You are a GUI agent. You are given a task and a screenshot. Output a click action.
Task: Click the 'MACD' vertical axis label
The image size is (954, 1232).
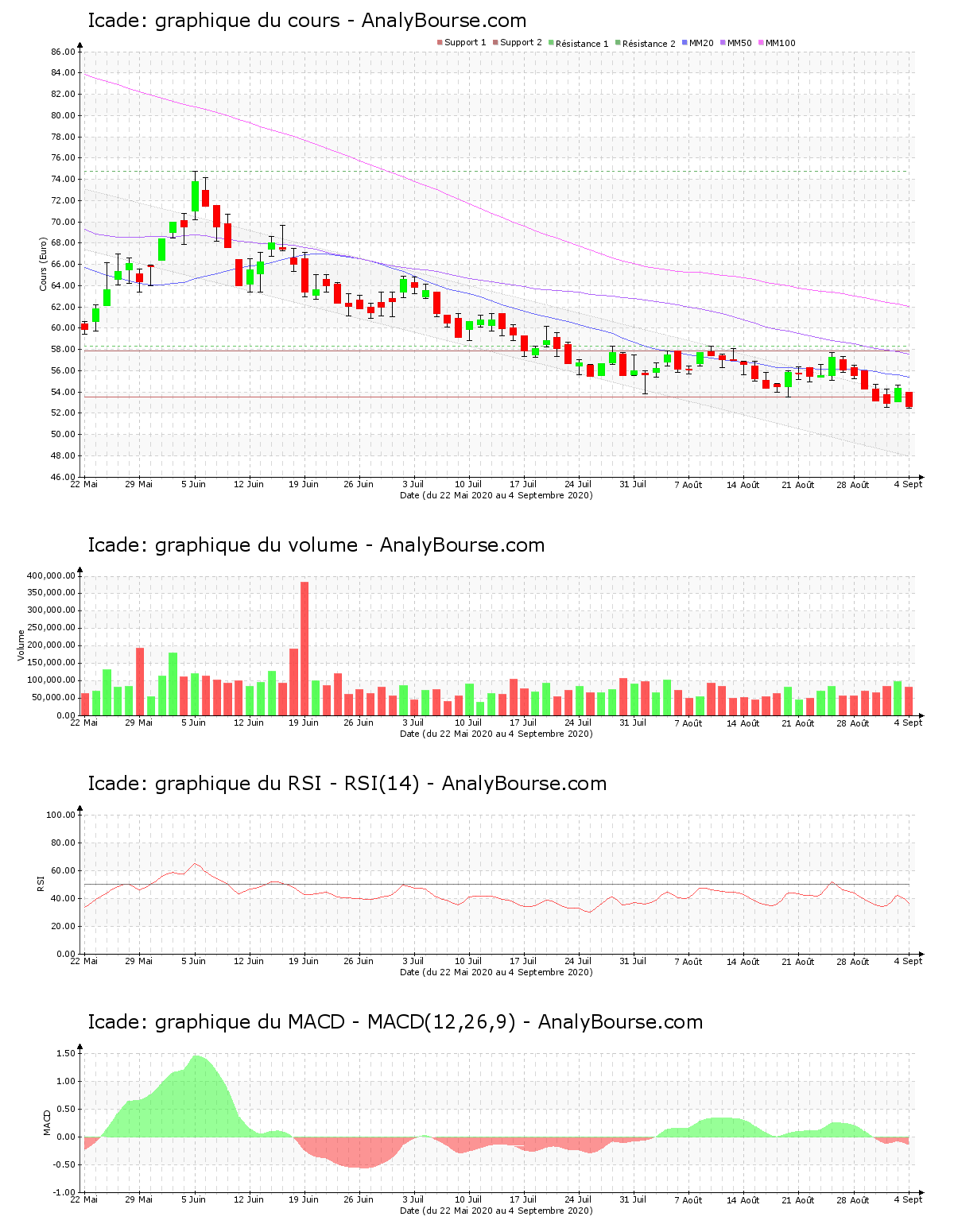tap(48, 1122)
